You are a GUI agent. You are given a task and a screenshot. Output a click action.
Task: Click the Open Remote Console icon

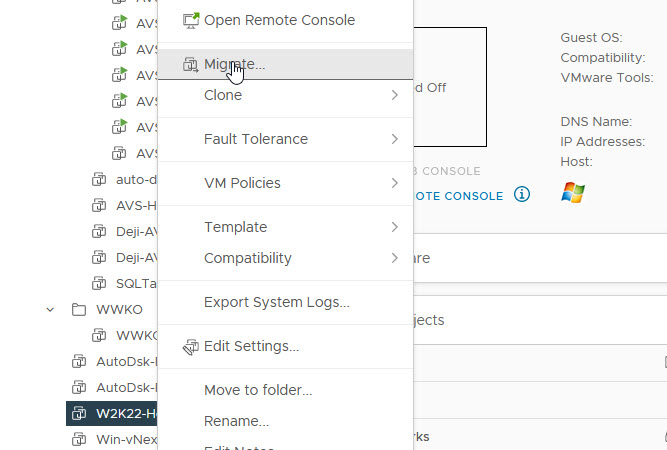tap(190, 20)
